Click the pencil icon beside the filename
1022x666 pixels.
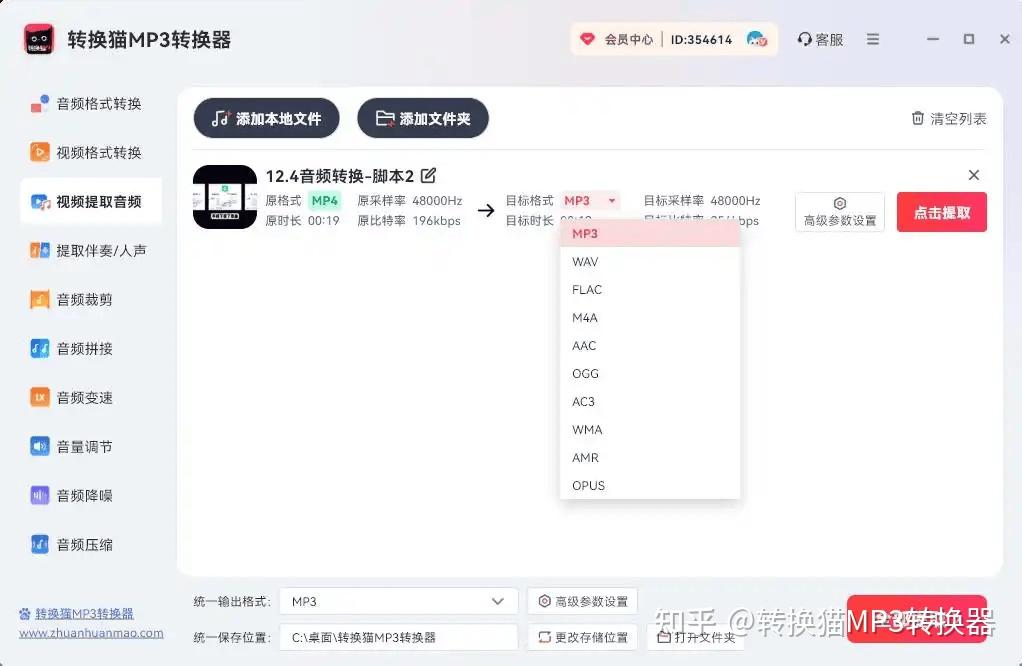tap(428, 175)
